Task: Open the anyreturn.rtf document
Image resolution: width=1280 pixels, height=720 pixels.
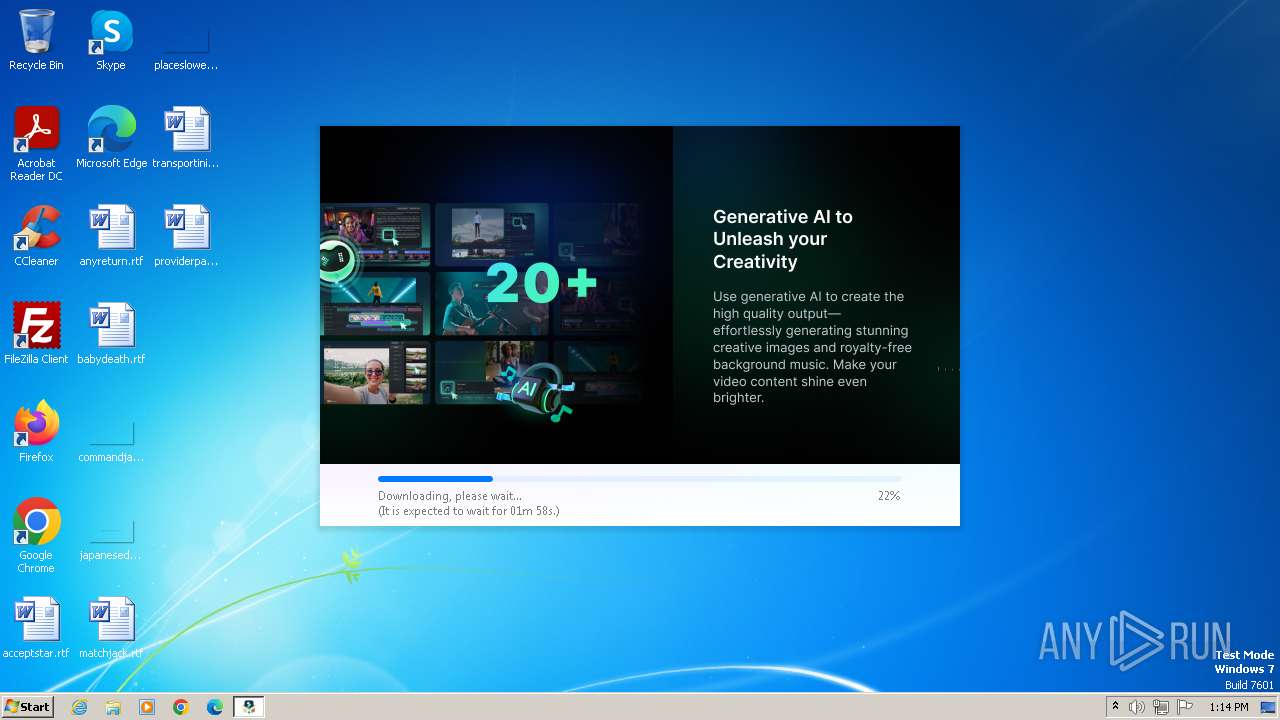Action: click(x=111, y=236)
